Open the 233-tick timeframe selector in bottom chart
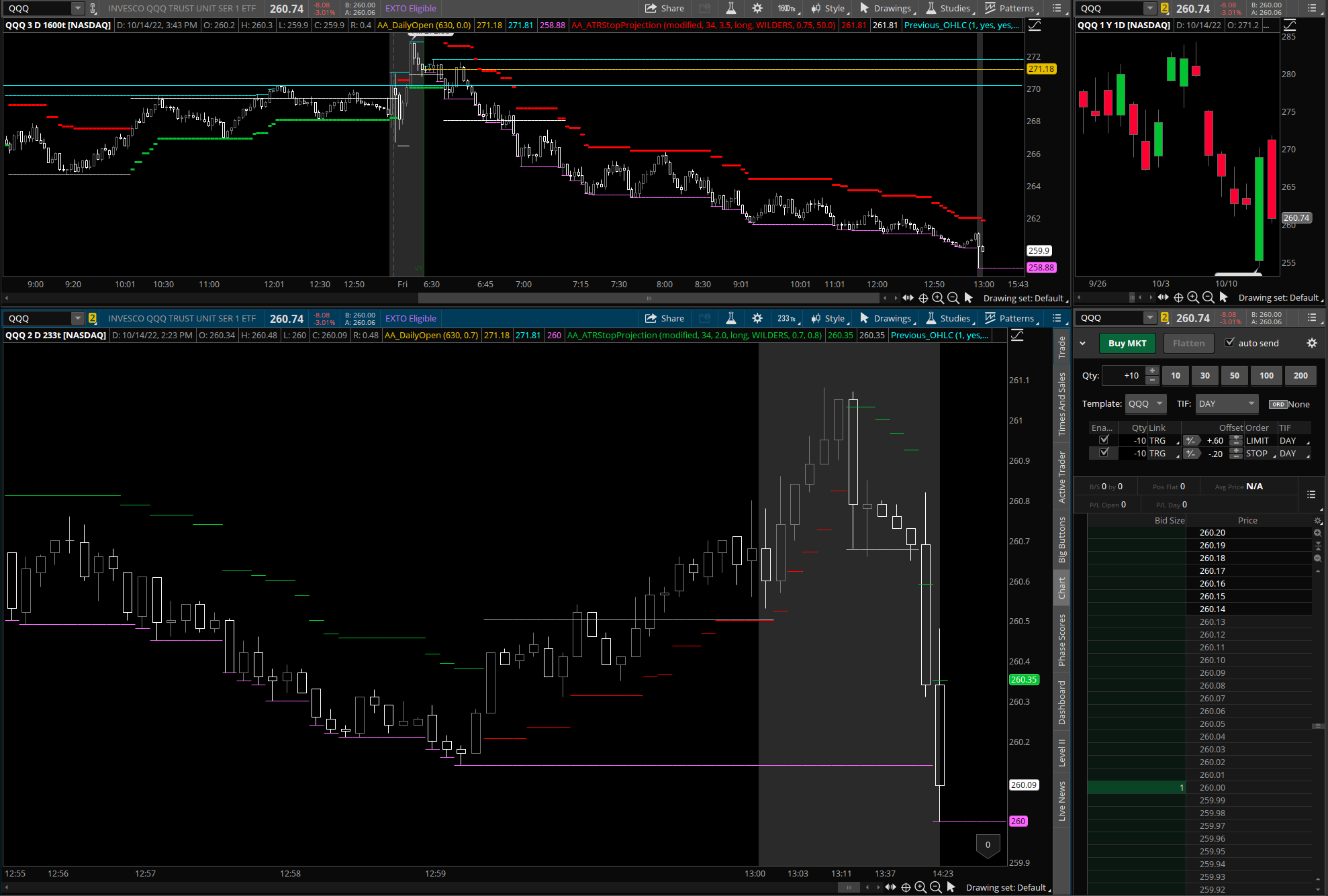 click(x=787, y=318)
